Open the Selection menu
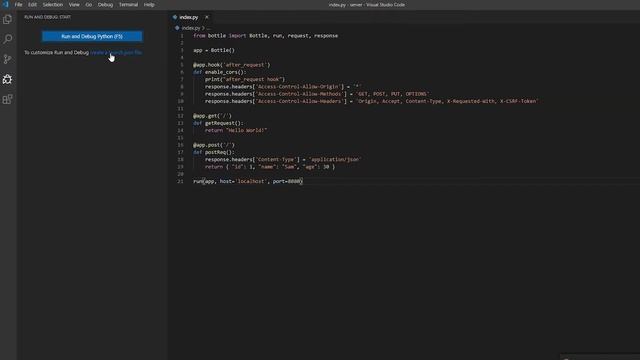 coord(53,4)
